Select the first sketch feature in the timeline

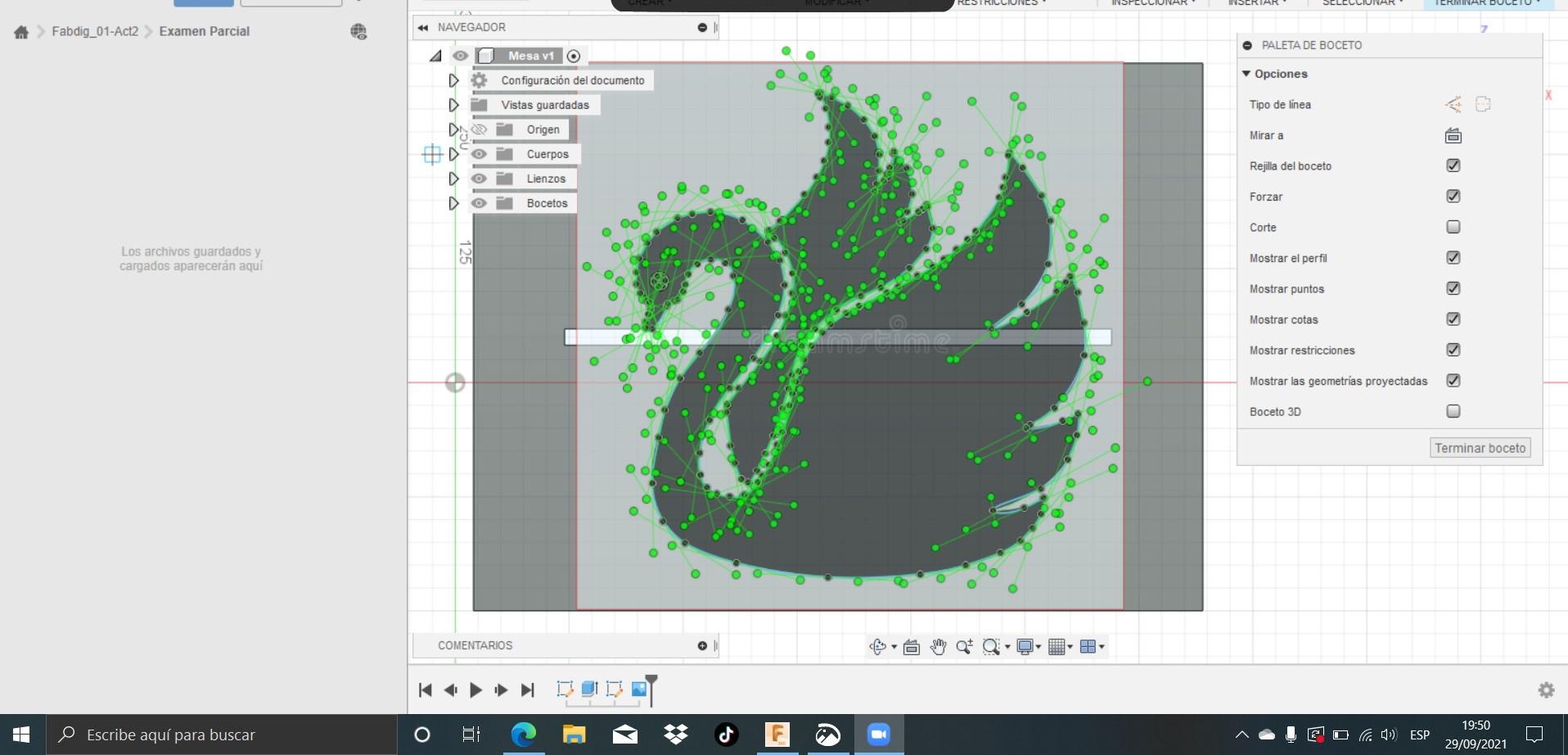tap(565, 689)
